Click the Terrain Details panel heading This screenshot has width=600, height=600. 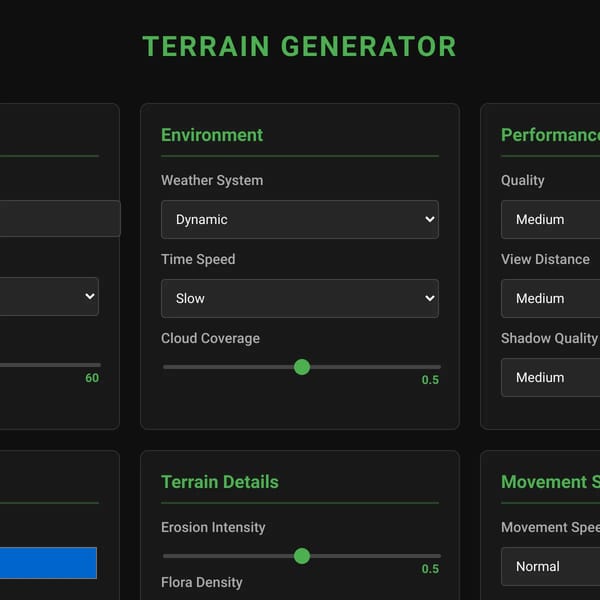click(x=220, y=482)
